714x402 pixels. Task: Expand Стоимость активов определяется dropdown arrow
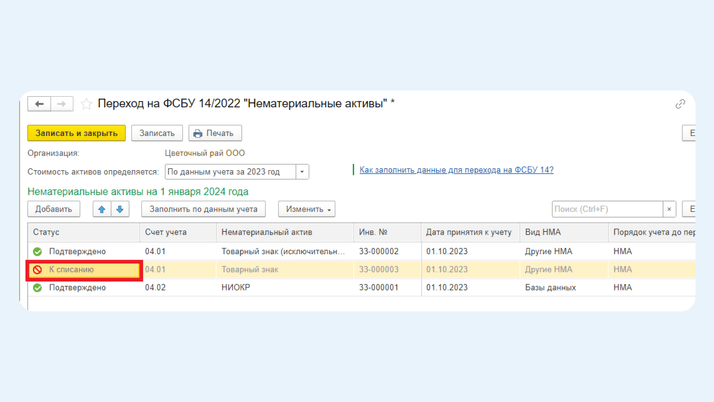coord(302,172)
